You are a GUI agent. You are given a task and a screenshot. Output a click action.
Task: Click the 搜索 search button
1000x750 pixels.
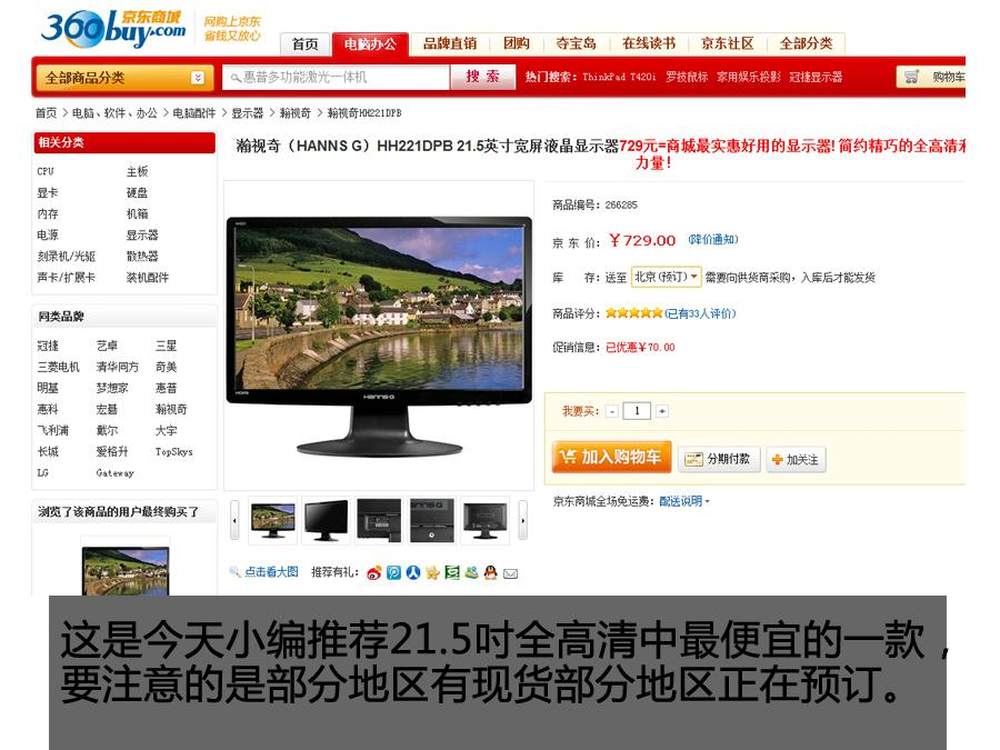(x=483, y=77)
